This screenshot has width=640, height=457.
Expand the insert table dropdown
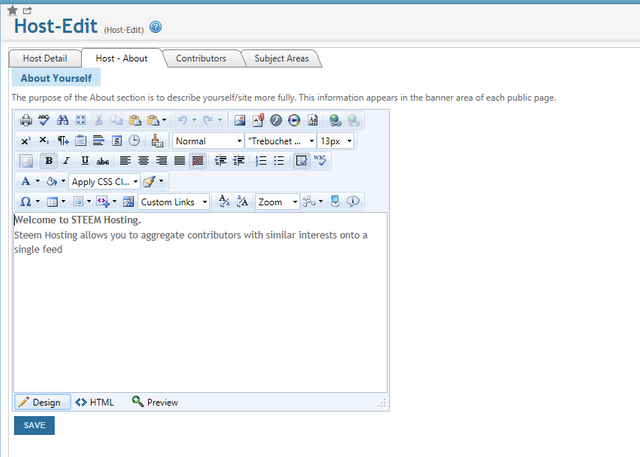[x=63, y=202]
